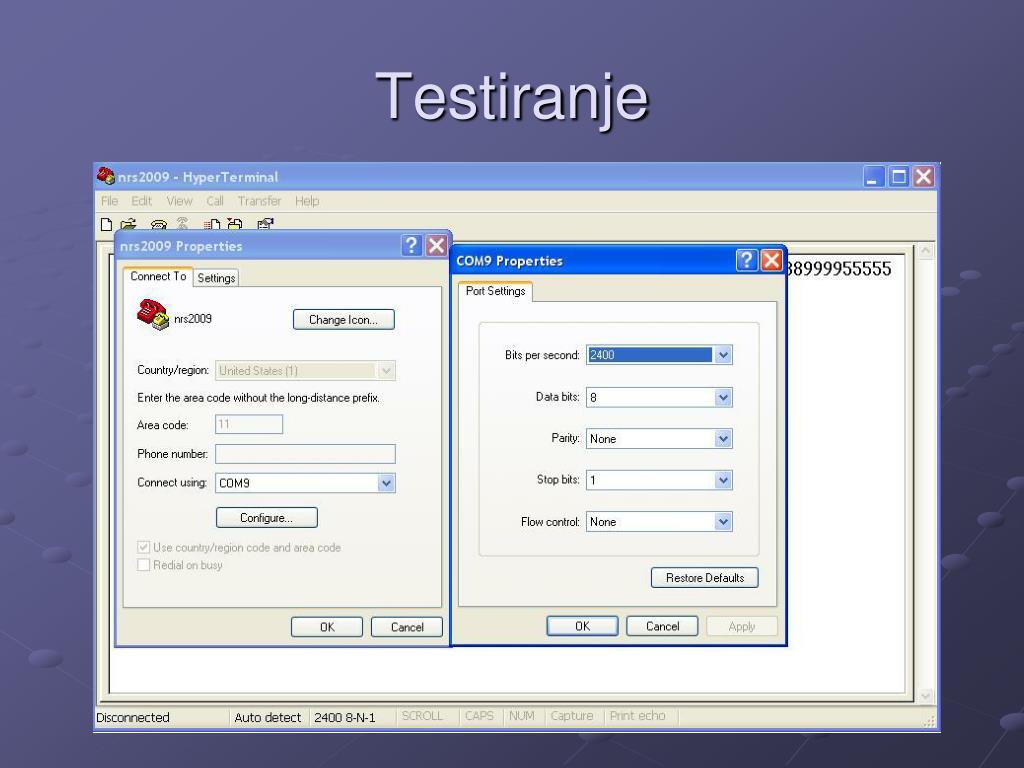Click the Phone number input field
The image size is (1024, 768).
tap(305, 454)
